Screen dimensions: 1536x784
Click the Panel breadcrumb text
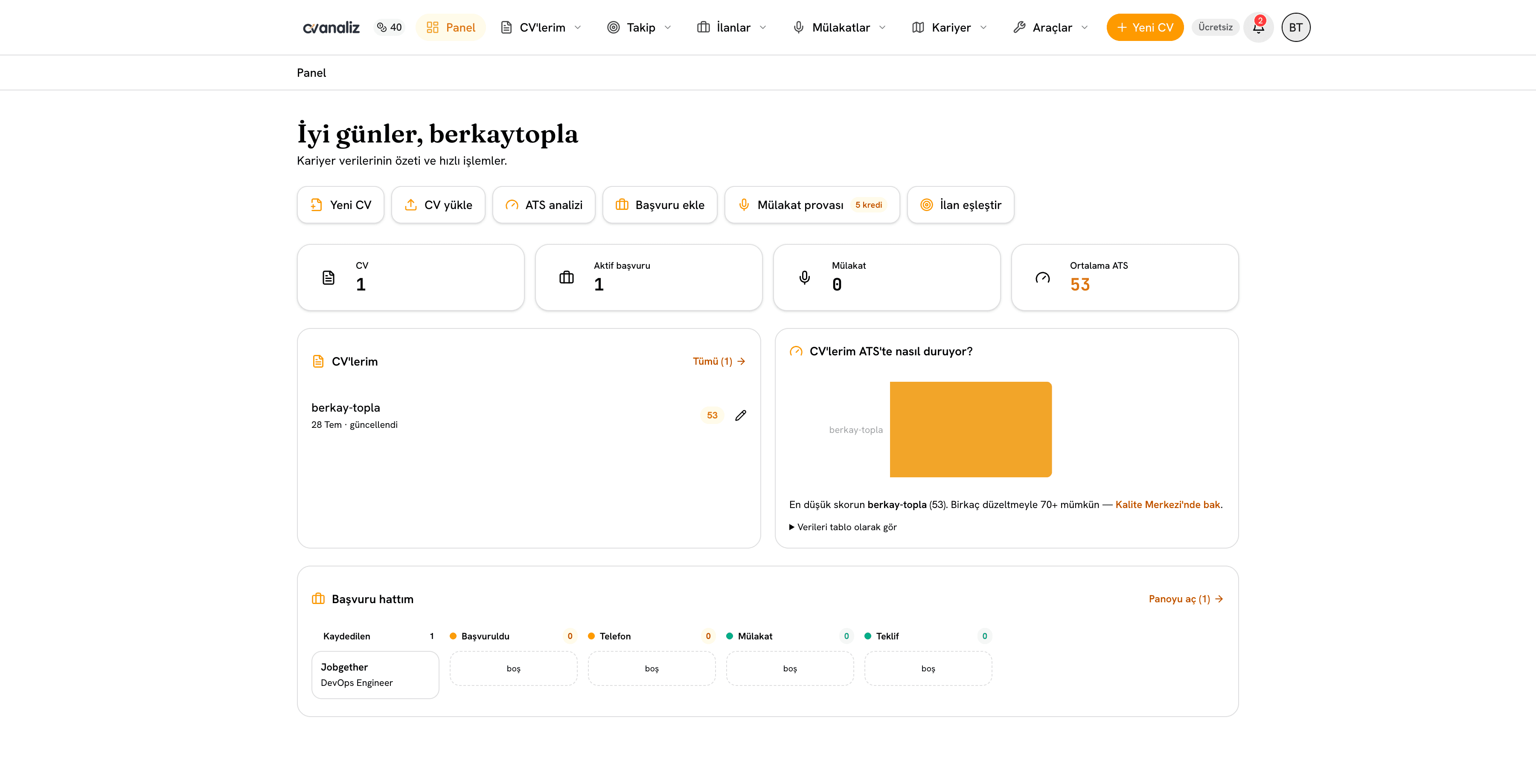[x=311, y=73]
